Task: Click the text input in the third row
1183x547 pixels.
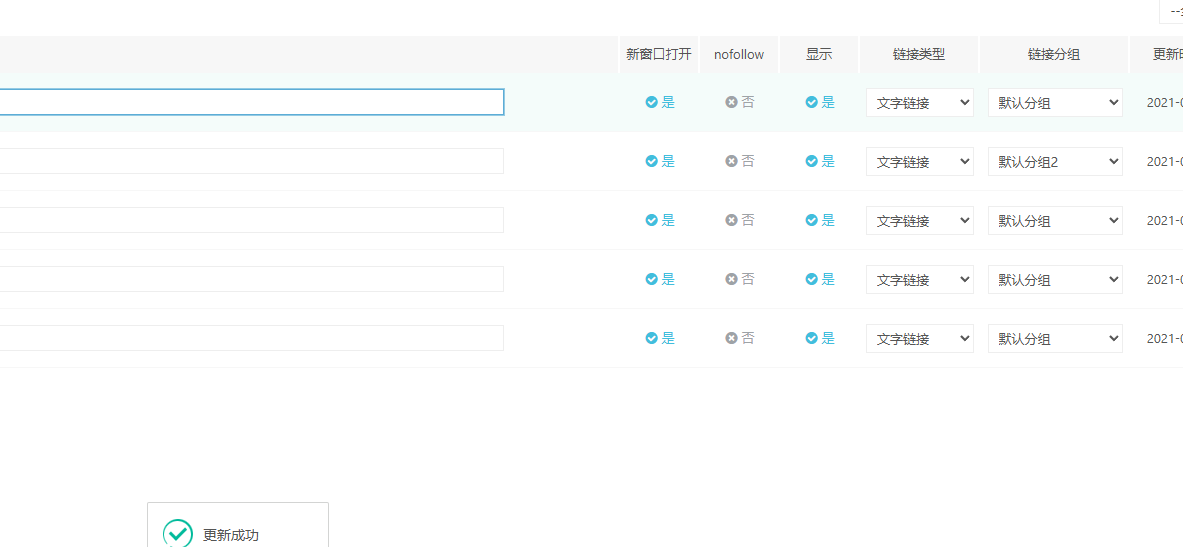Action: (x=252, y=220)
